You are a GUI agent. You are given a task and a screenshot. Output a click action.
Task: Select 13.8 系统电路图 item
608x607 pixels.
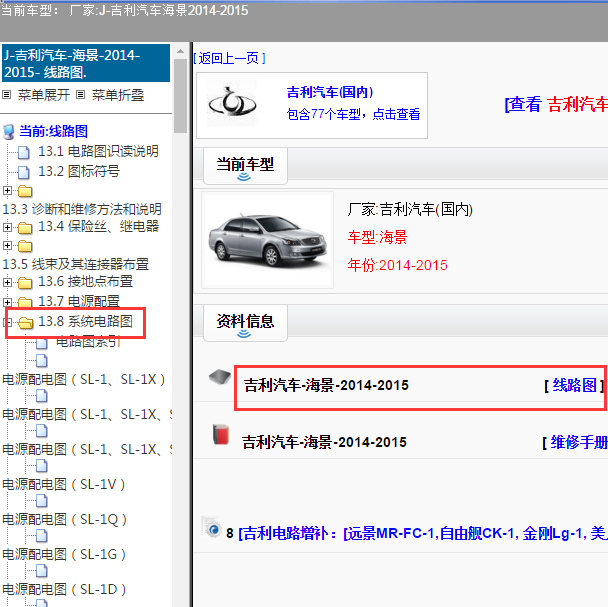[x=85, y=322]
